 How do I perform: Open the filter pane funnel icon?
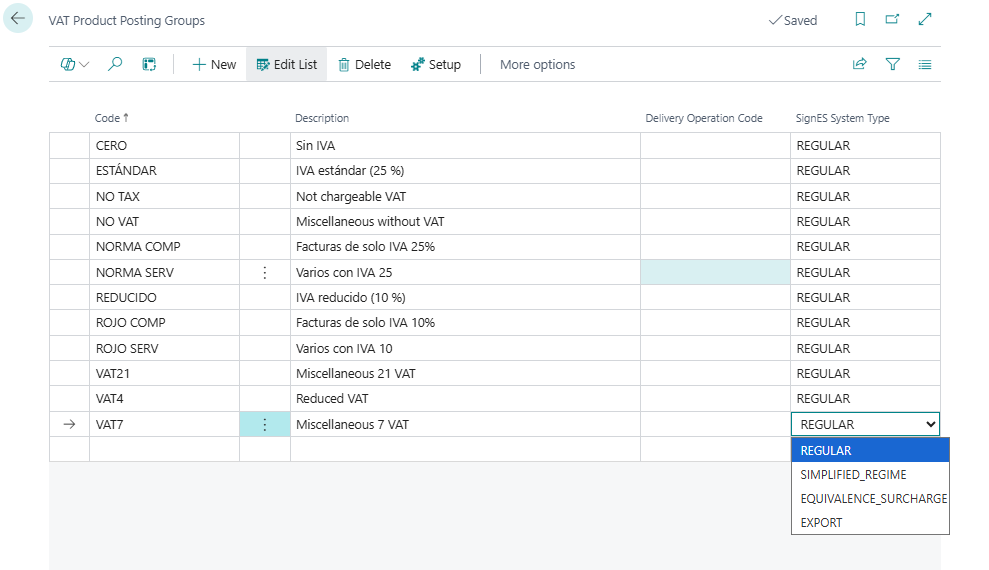(x=892, y=64)
